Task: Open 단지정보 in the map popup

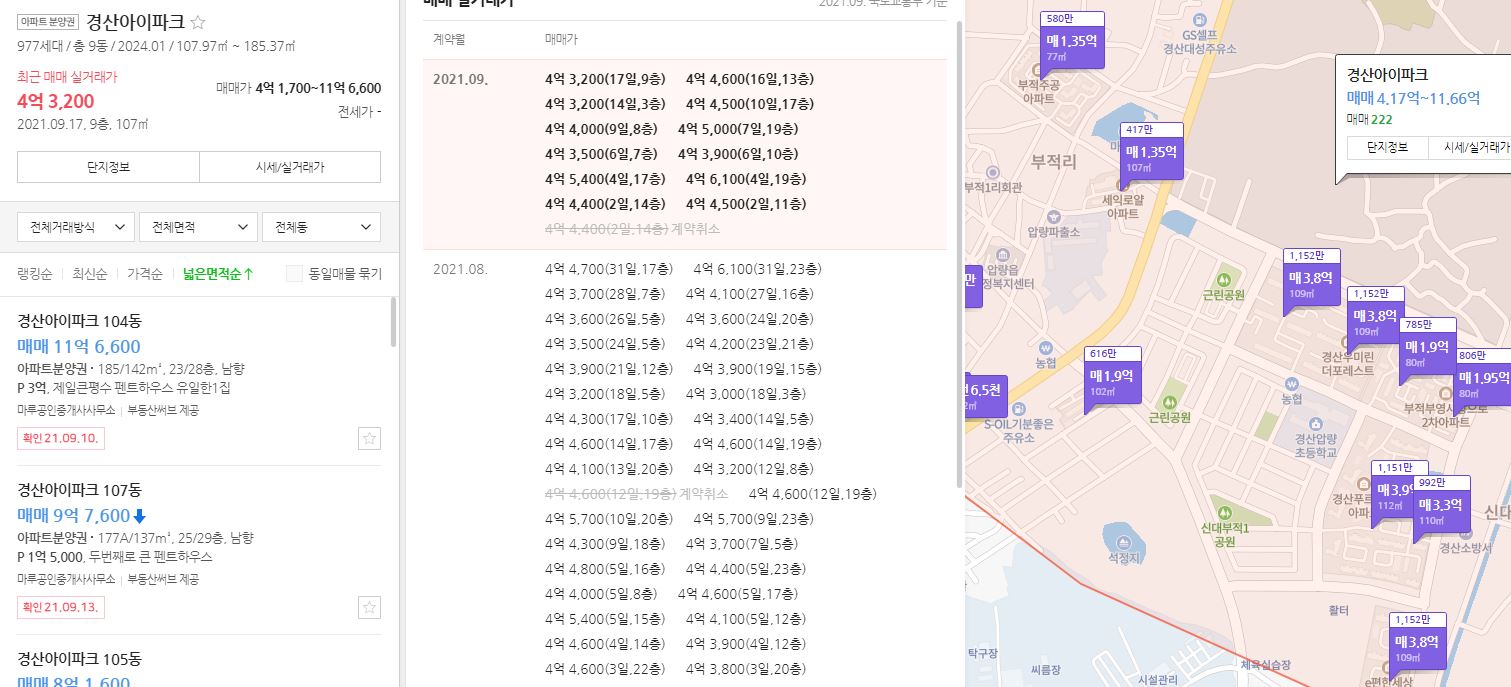Action: point(1387,147)
